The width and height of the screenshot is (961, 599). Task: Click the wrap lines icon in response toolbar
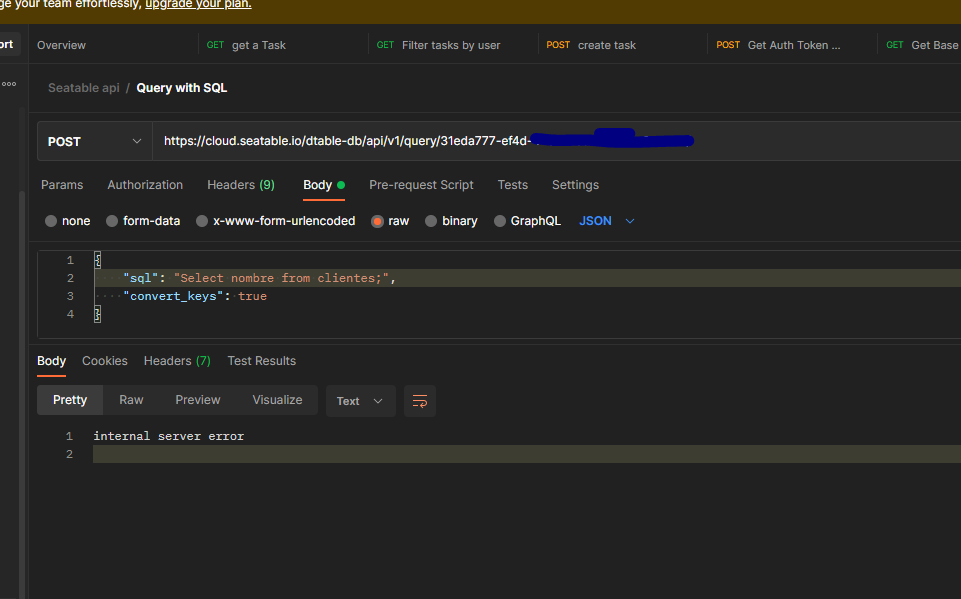tap(420, 401)
